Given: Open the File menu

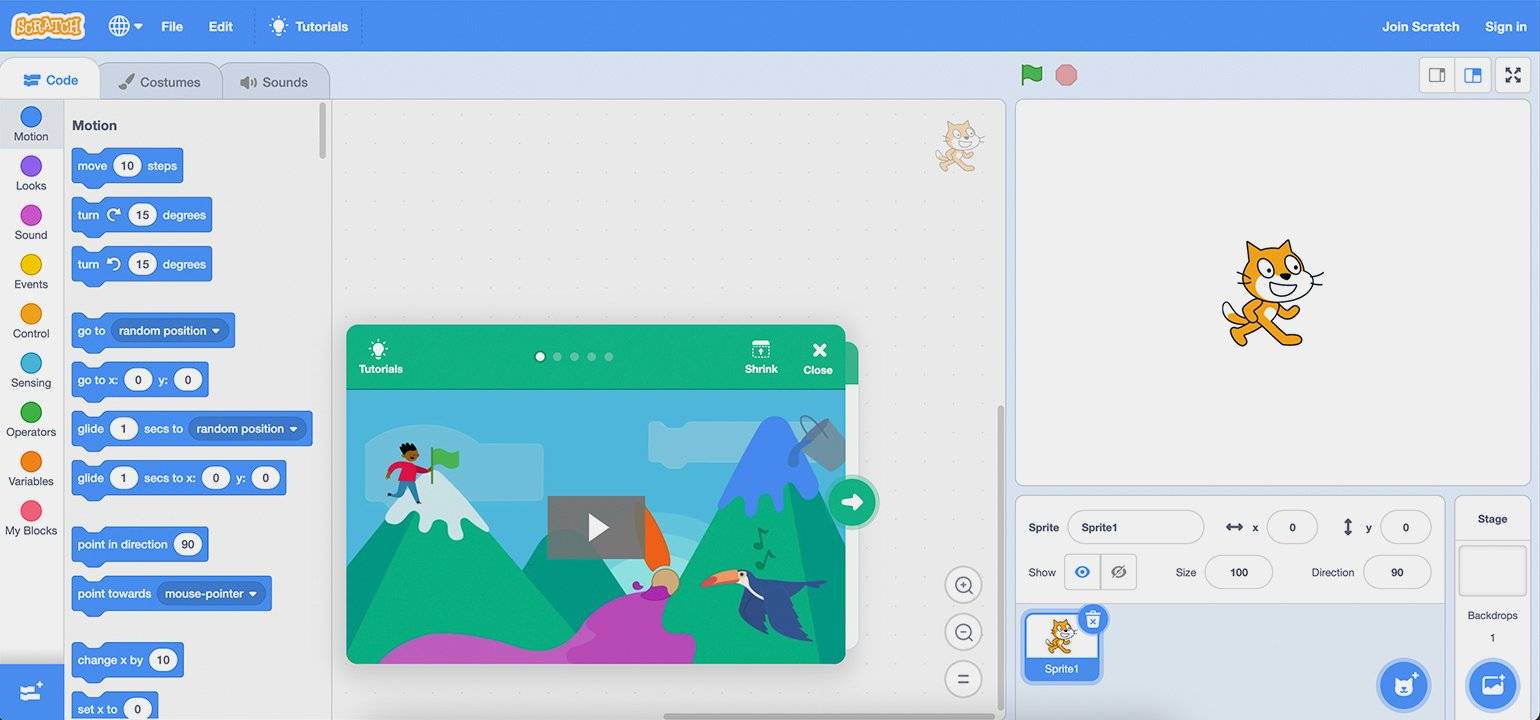Looking at the screenshot, I should 172,26.
